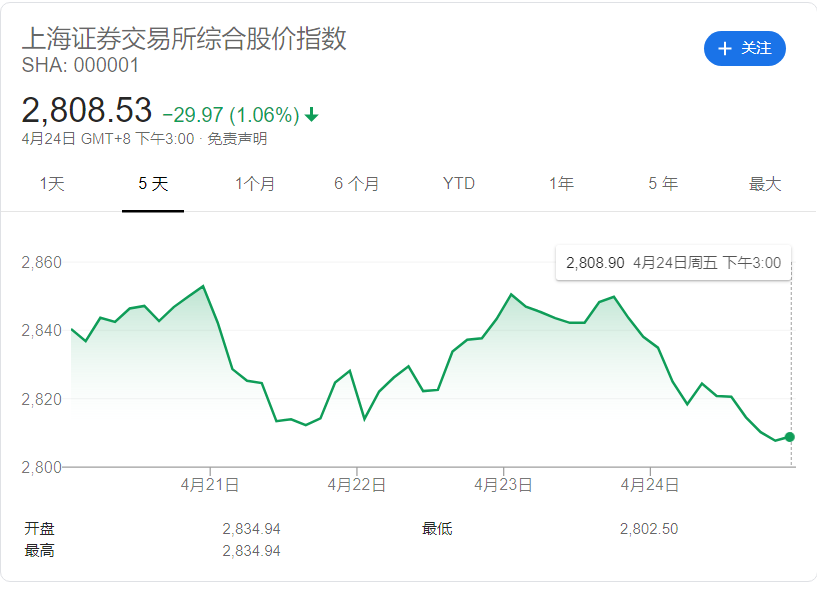Click the 4月23日 date label on the axis
Image resolution: width=817 pixels, height=602 pixels.
pos(503,485)
